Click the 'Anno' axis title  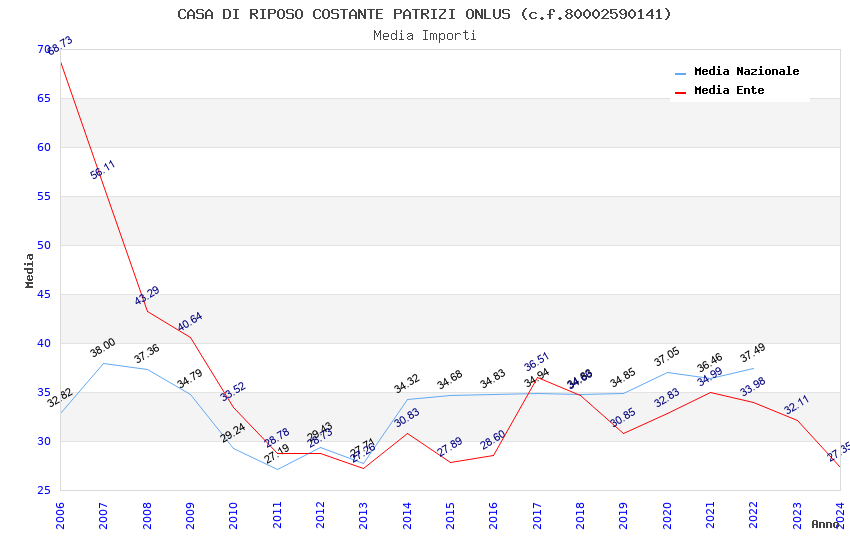[825, 524]
